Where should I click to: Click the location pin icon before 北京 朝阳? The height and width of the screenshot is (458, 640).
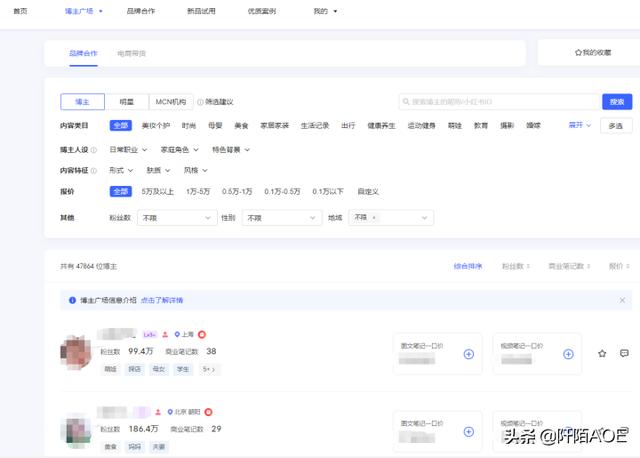pyautogui.click(x=170, y=412)
